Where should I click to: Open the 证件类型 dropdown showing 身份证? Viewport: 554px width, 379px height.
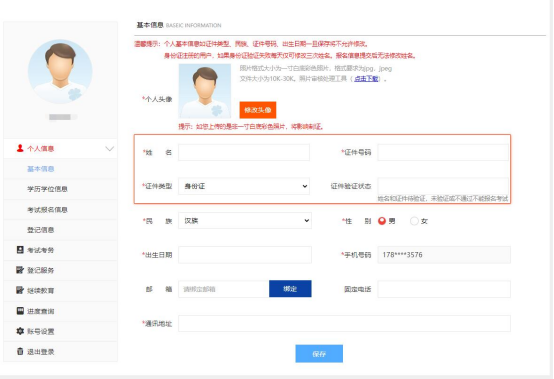[244, 186]
